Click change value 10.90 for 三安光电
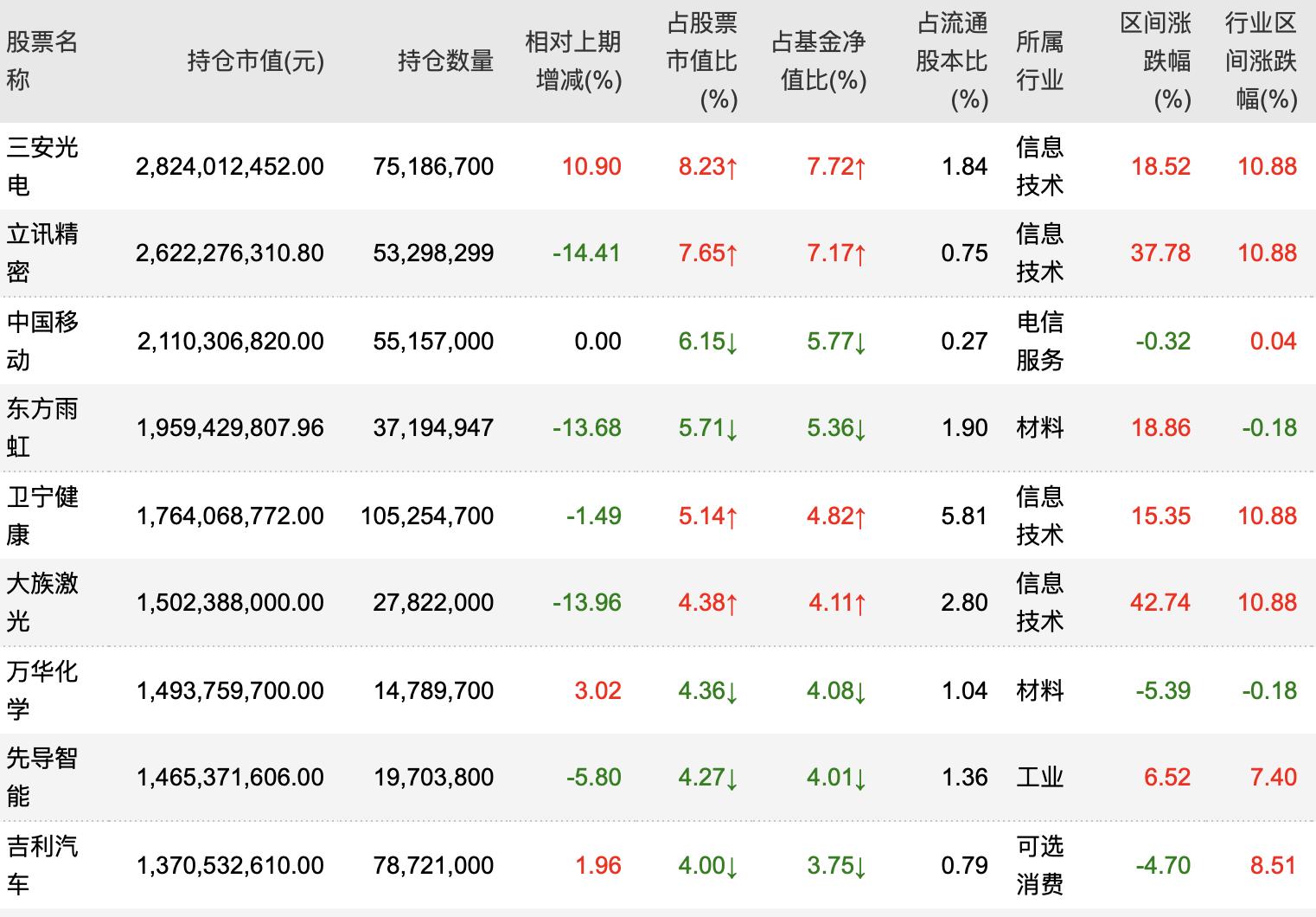The height and width of the screenshot is (917, 1316). click(591, 166)
